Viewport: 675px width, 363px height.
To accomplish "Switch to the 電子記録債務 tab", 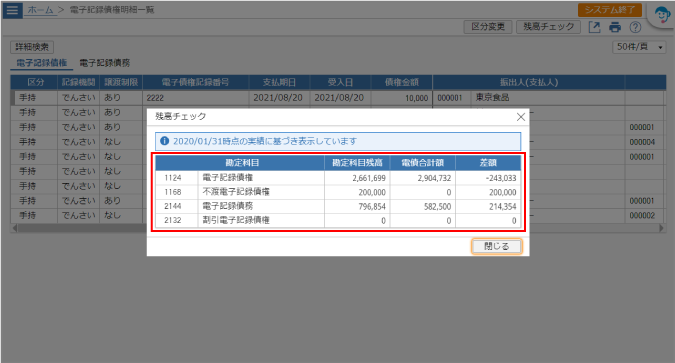I will click(x=105, y=63).
